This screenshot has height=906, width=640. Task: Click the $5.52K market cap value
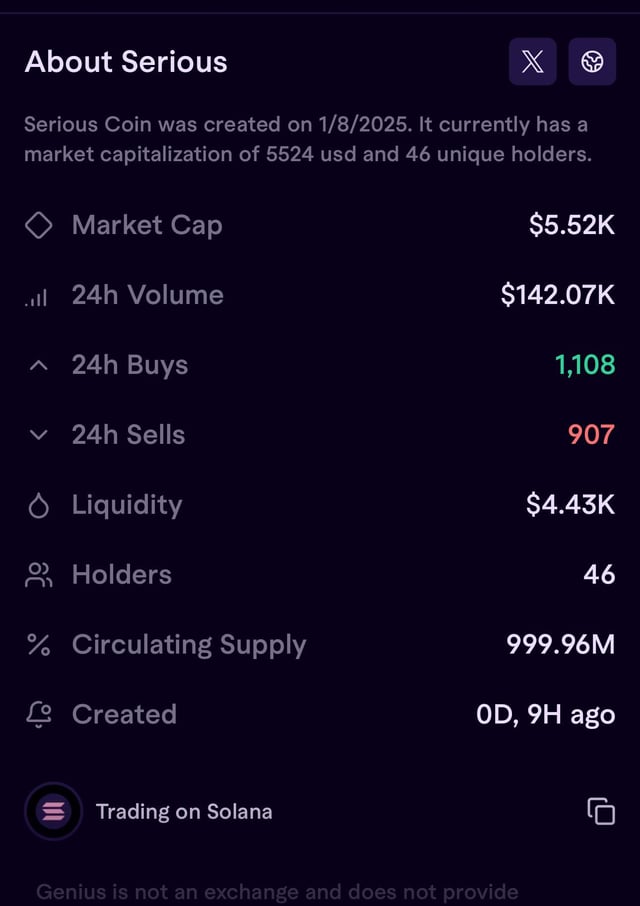point(572,225)
